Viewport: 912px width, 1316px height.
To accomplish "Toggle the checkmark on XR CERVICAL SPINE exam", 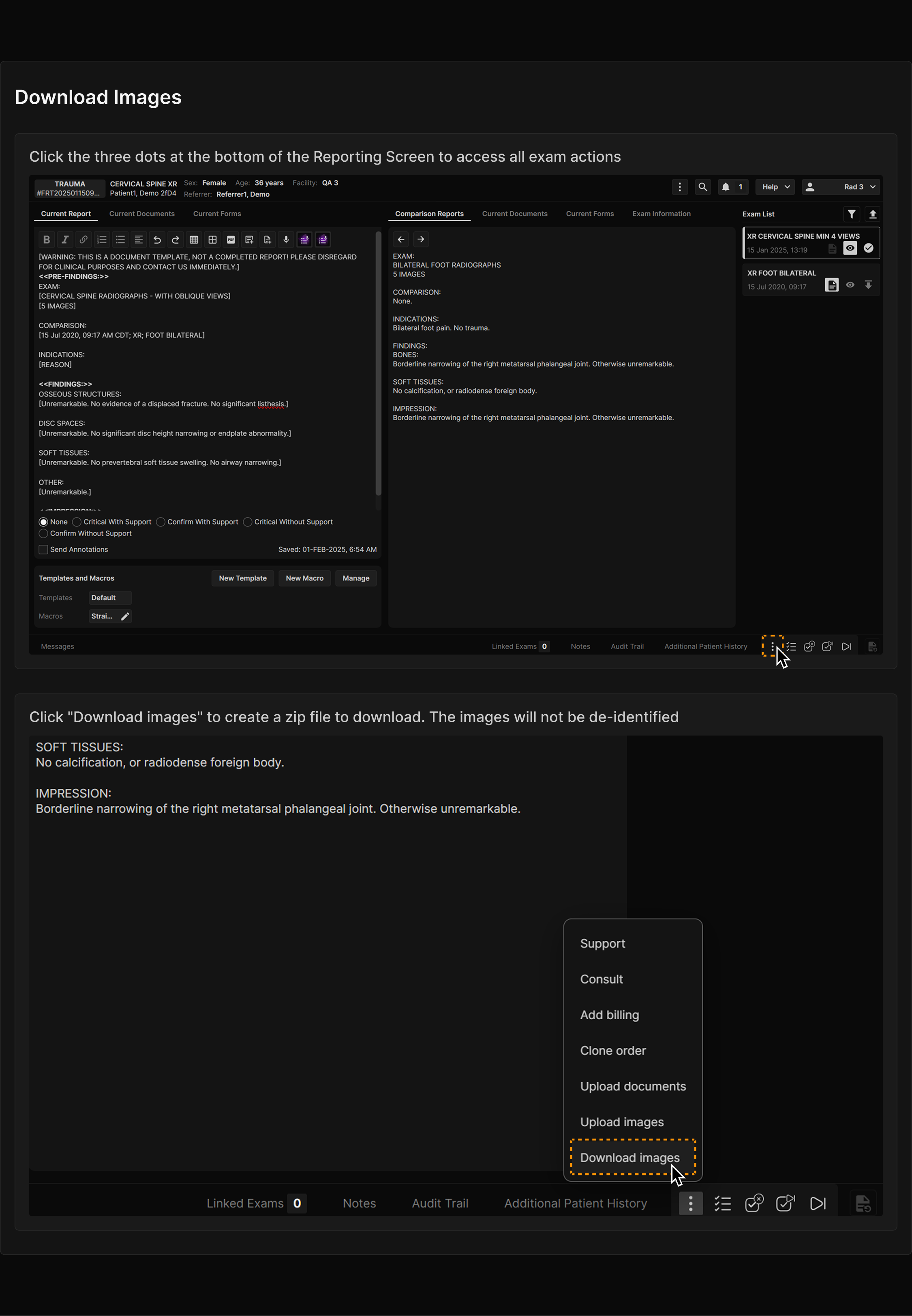I will click(869, 248).
